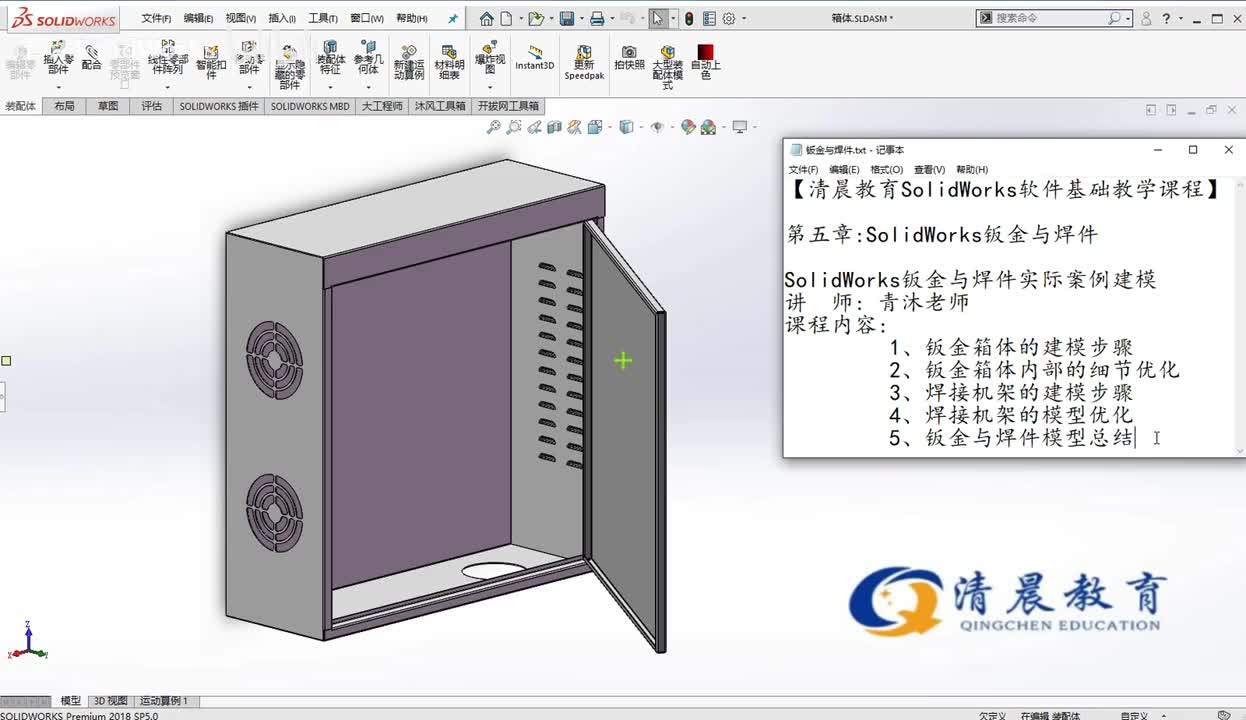Open the 工具(T) menu in SolidWorks

click(323, 18)
